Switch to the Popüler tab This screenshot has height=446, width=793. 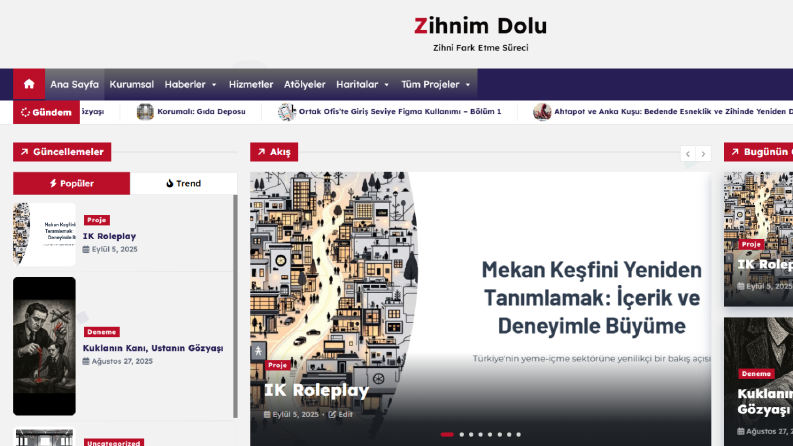[x=71, y=184]
